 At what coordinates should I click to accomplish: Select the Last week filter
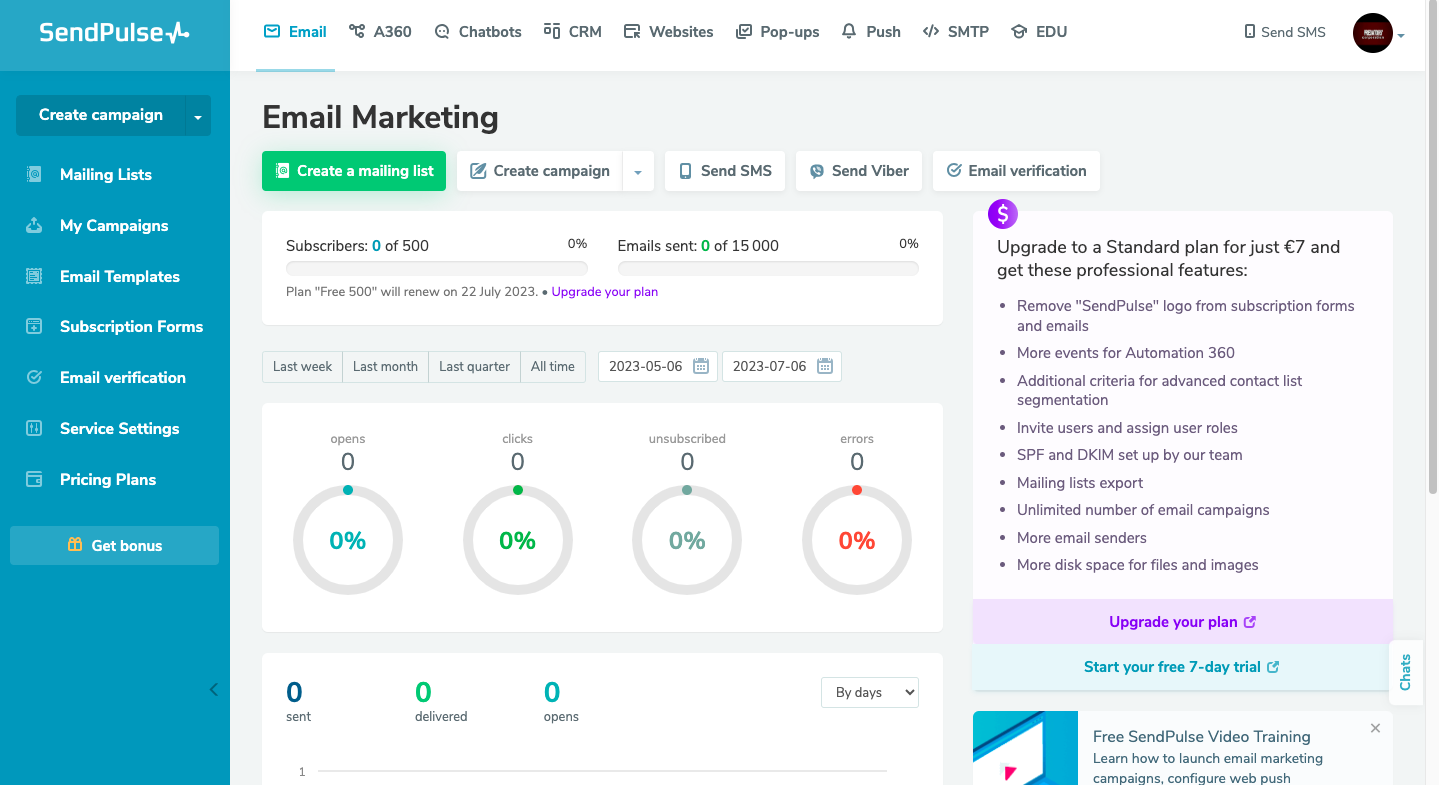point(302,366)
